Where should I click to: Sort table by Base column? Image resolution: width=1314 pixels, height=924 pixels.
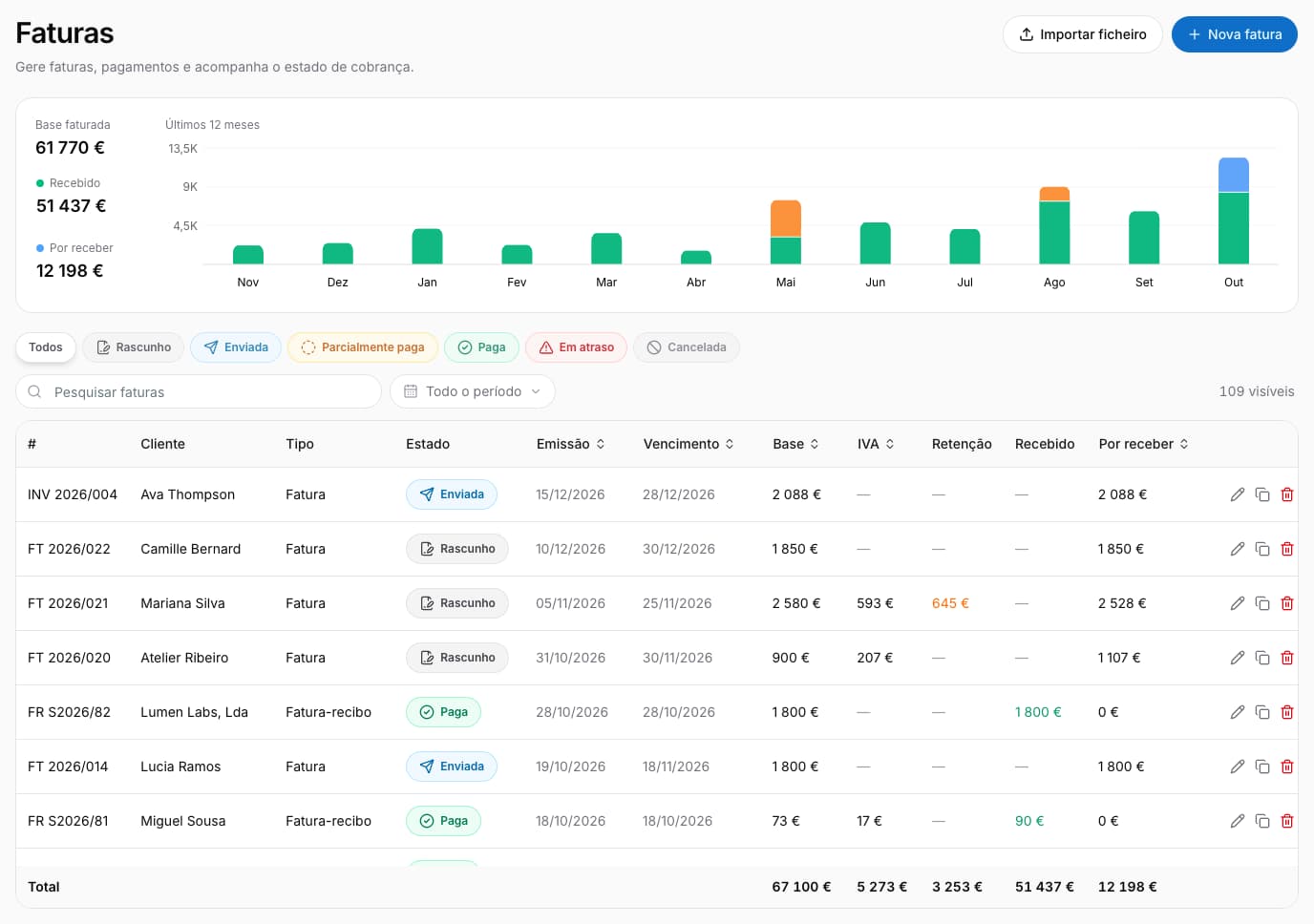coord(796,444)
